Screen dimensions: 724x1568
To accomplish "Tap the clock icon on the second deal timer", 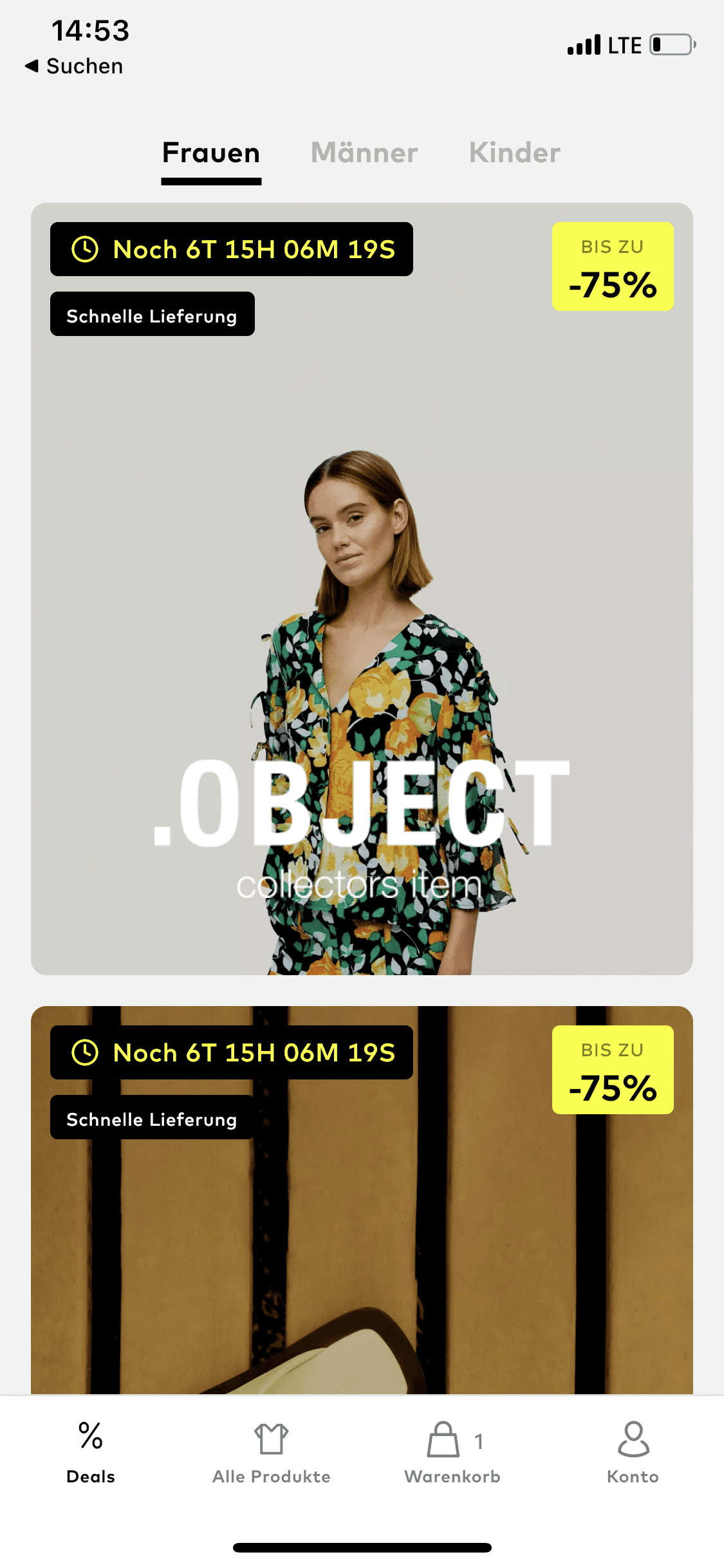I will (85, 1052).
